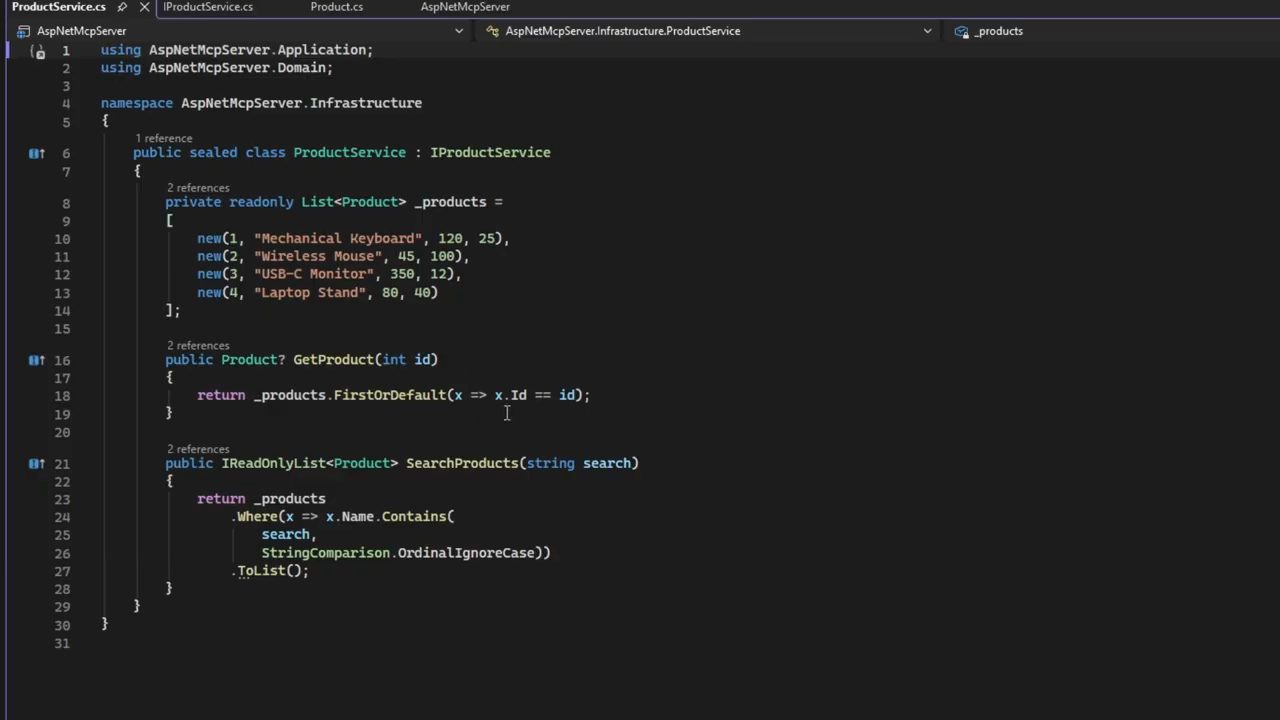1280x720 pixels.
Task: Click the _products field icon in navigation bar
Action: pyautogui.click(x=962, y=31)
